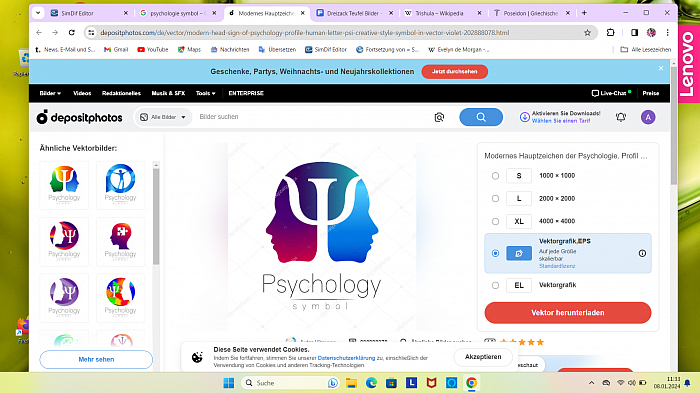Select the XL 4000 × 4000 size option
700x393 pixels.
tap(495, 221)
